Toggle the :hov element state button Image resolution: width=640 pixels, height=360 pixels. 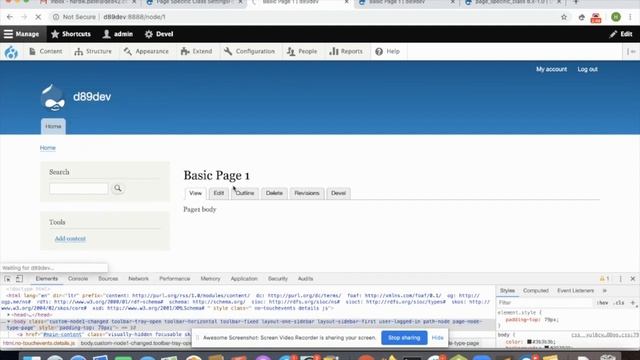point(602,303)
